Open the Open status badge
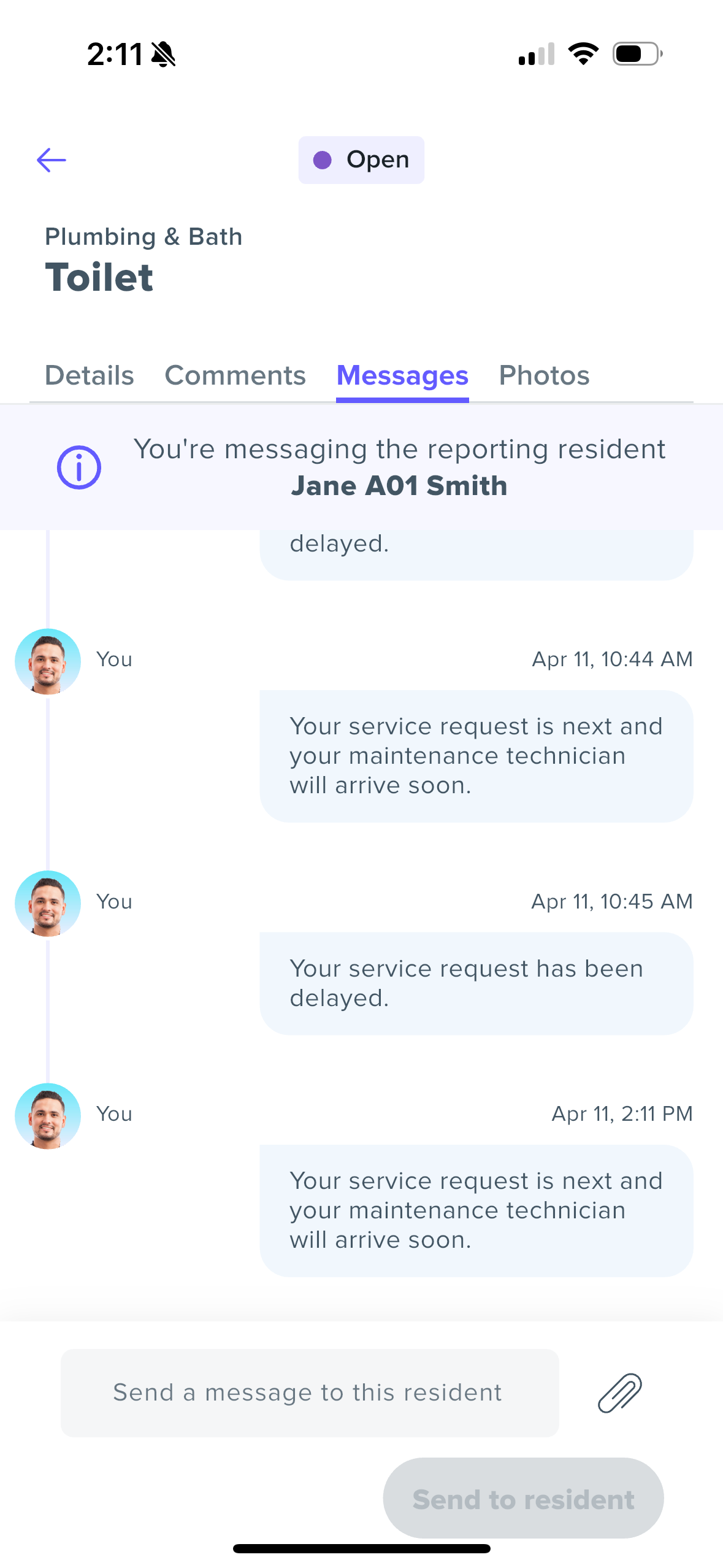Image resolution: width=723 pixels, height=1568 pixels. (361, 160)
